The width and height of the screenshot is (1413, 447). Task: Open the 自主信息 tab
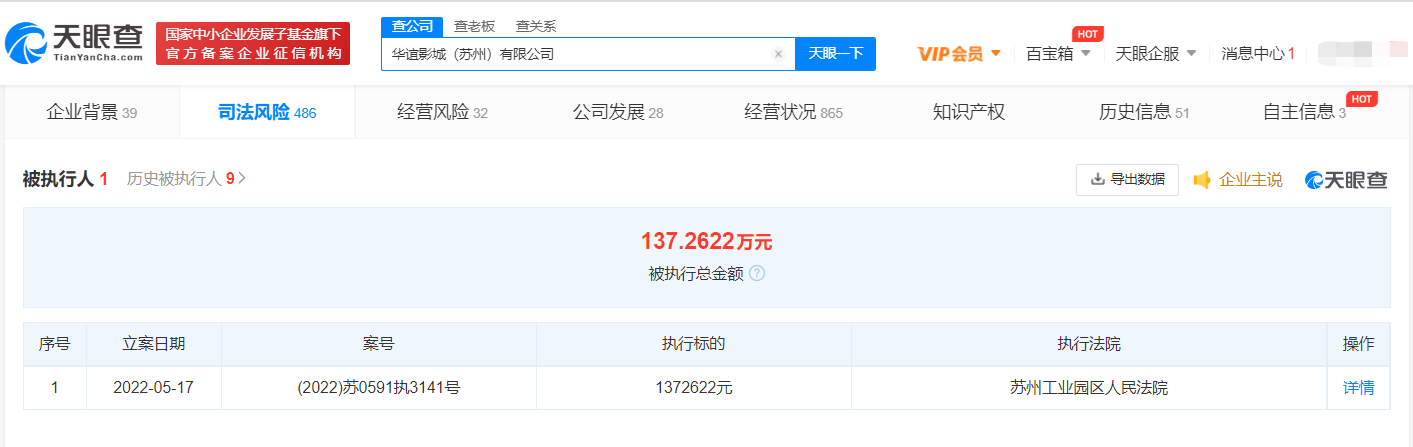(1304, 112)
